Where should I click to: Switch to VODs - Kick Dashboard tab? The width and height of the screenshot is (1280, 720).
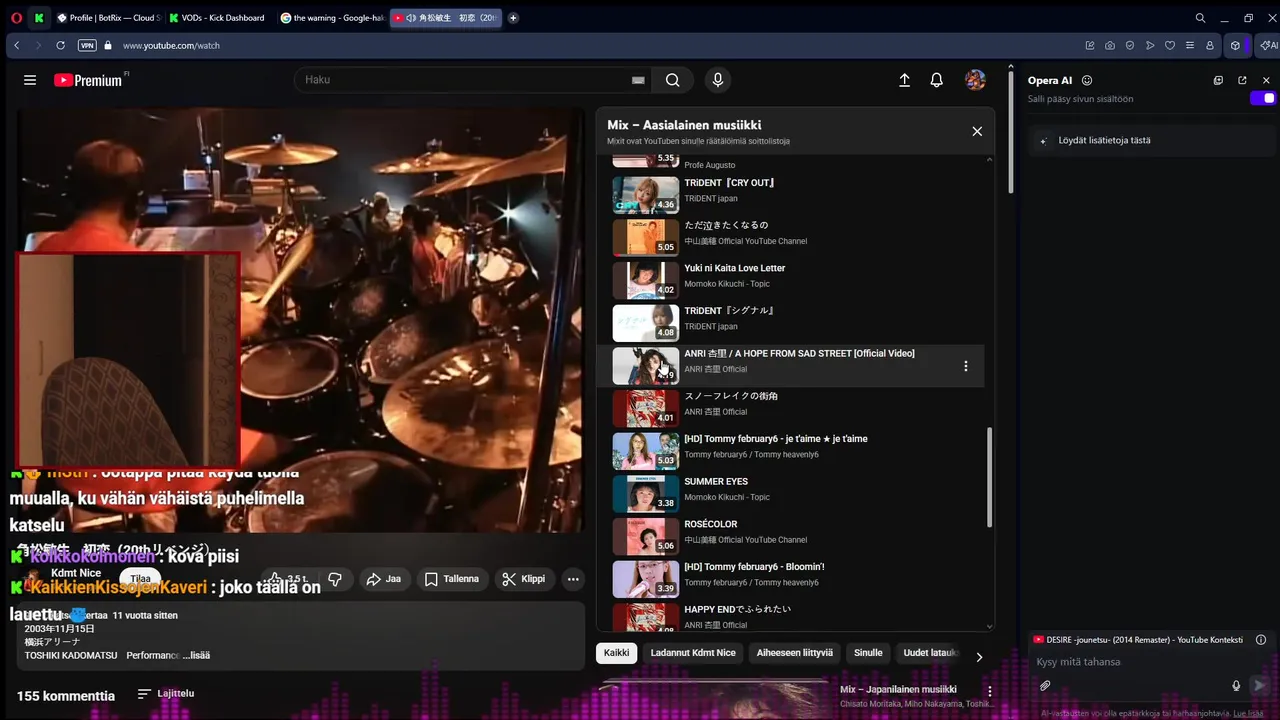click(218, 18)
